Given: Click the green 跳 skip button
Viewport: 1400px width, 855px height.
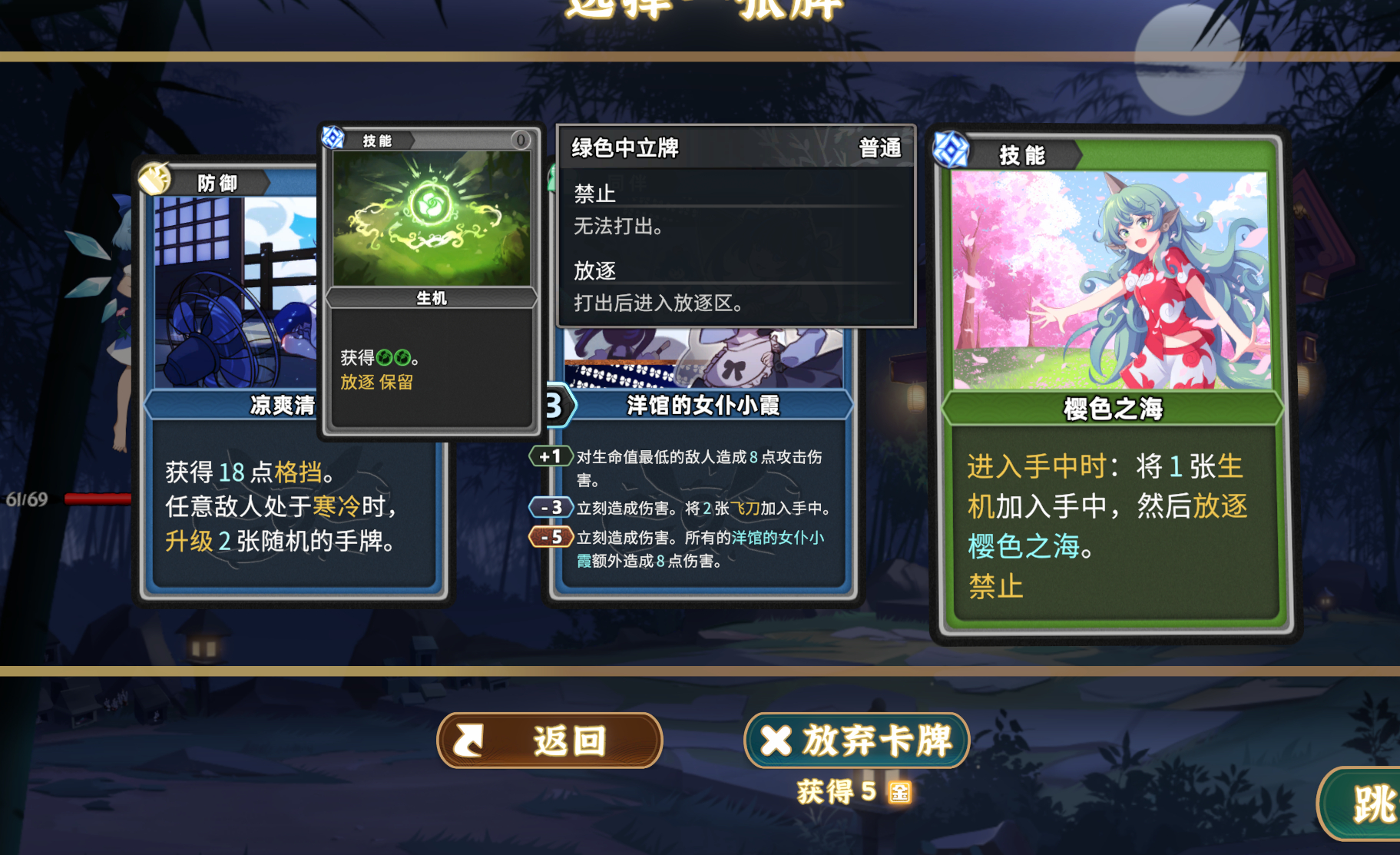Looking at the screenshot, I should (x=1359, y=804).
